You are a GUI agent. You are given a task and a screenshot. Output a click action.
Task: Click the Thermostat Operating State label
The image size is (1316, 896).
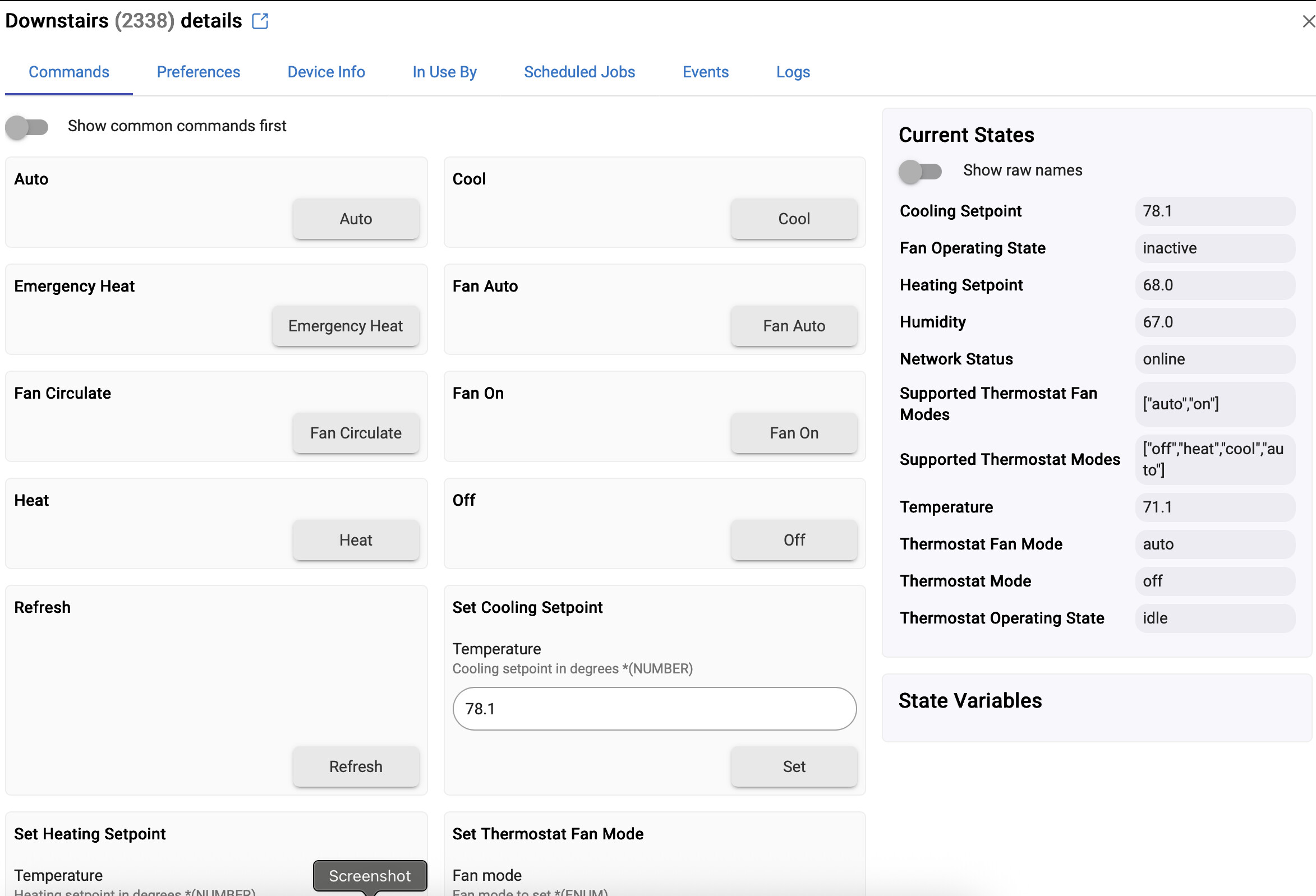tap(1002, 617)
